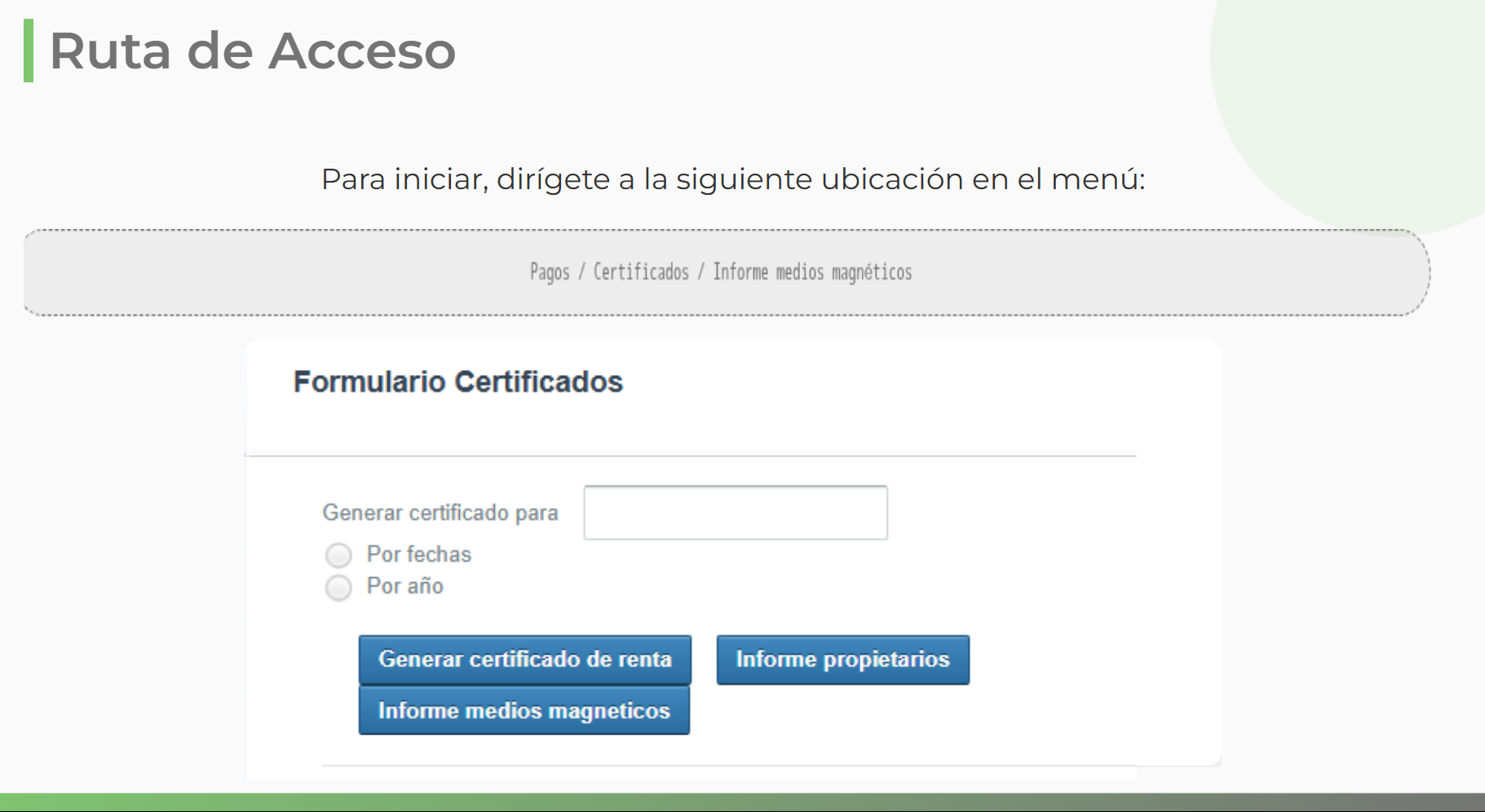Select the "Por año" radio button
The image size is (1485, 812).
pyautogui.click(x=338, y=587)
